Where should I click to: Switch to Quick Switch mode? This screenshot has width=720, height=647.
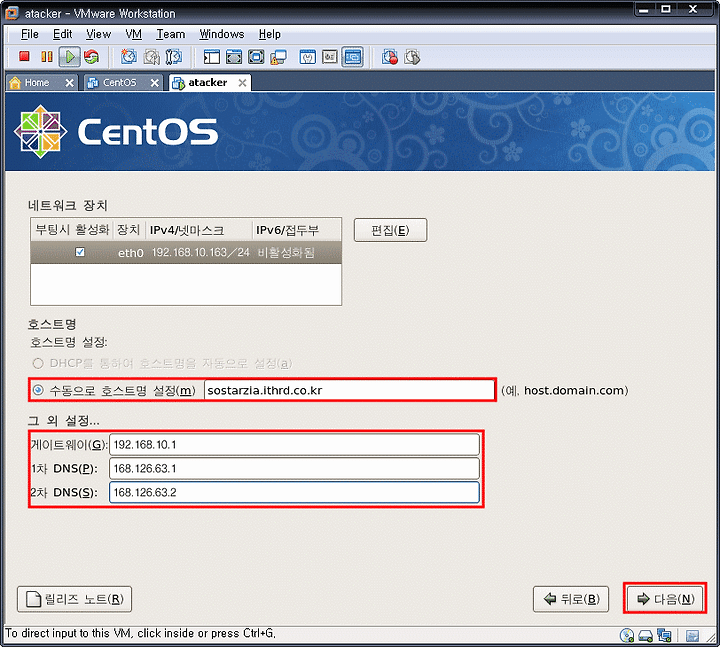coord(234,56)
